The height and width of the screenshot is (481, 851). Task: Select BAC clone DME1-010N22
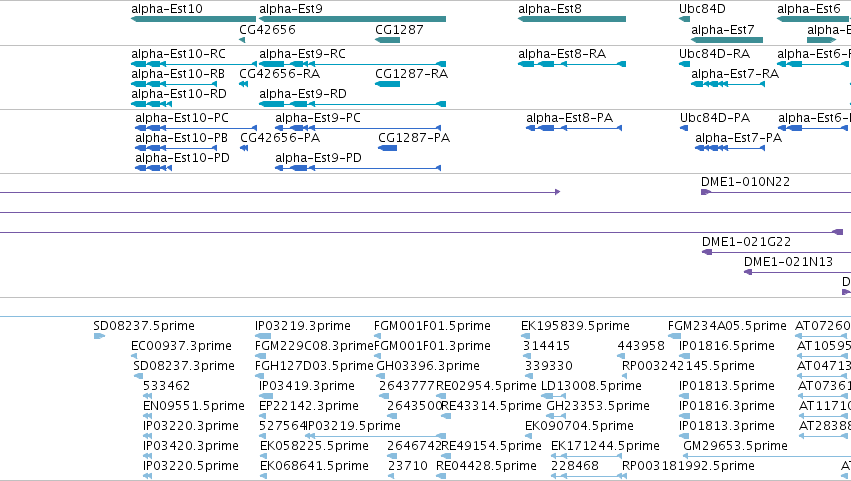pos(776,192)
